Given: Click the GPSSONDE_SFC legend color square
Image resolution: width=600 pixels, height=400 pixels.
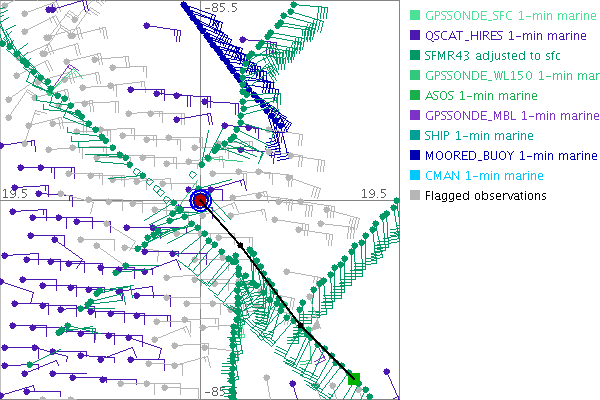Looking at the screenshot, I should 415,16.
